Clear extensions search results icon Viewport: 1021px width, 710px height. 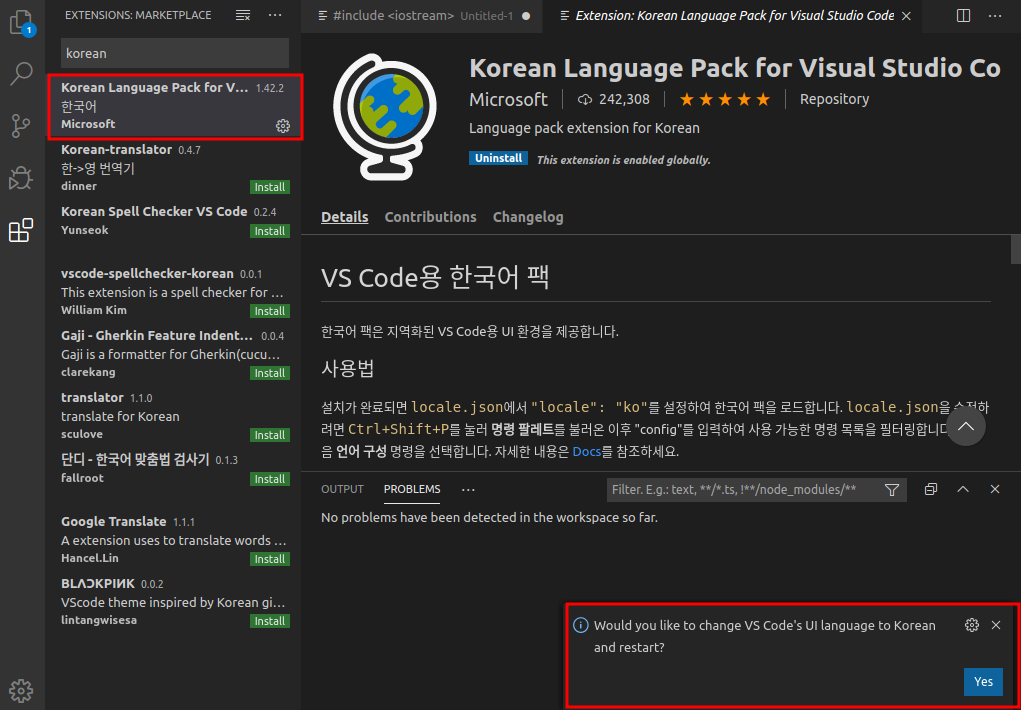pos(243,15)
